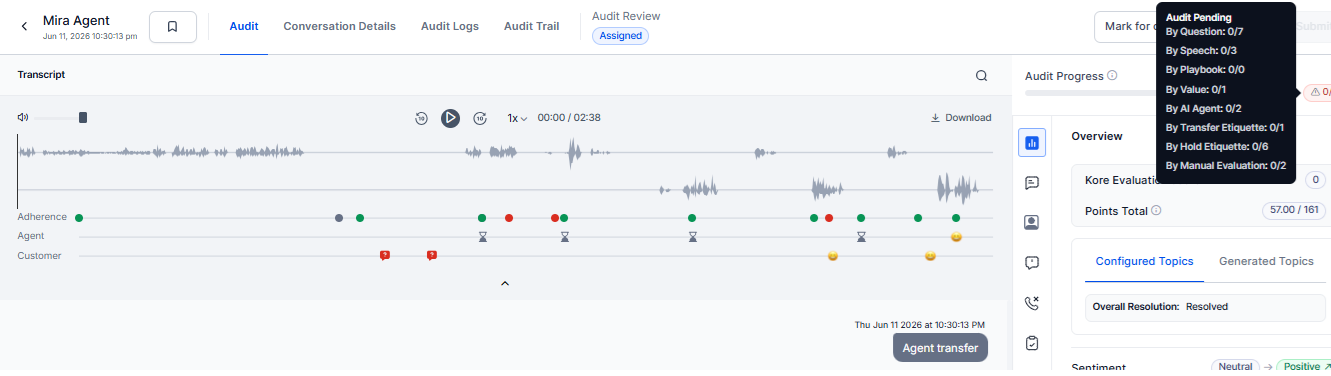Click the second red Customer question marker
This screenshot has width=1331, height=376.
coord(432,256)
